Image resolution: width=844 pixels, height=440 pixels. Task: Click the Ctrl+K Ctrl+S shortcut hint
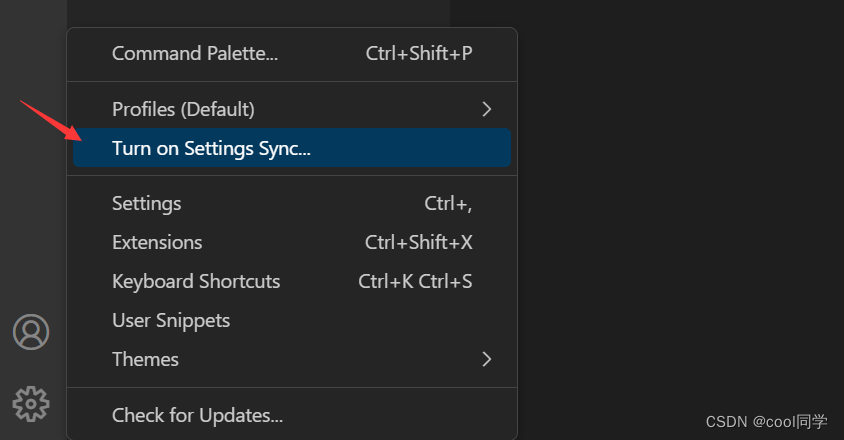click(415, 281)
